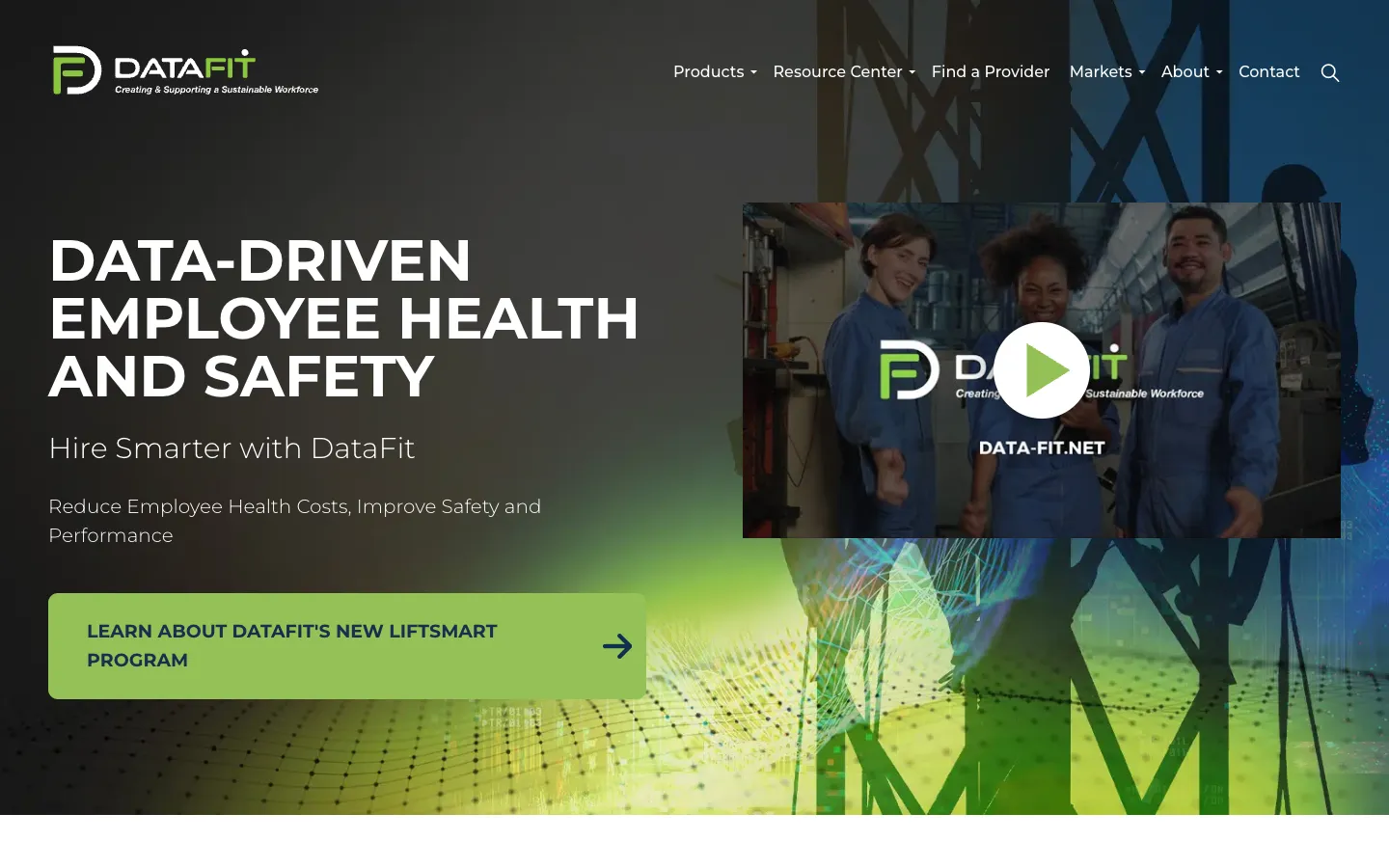This screenshot has width=1389, height=868.
Task: Open the search magnifier icon
Action: 1330,72
